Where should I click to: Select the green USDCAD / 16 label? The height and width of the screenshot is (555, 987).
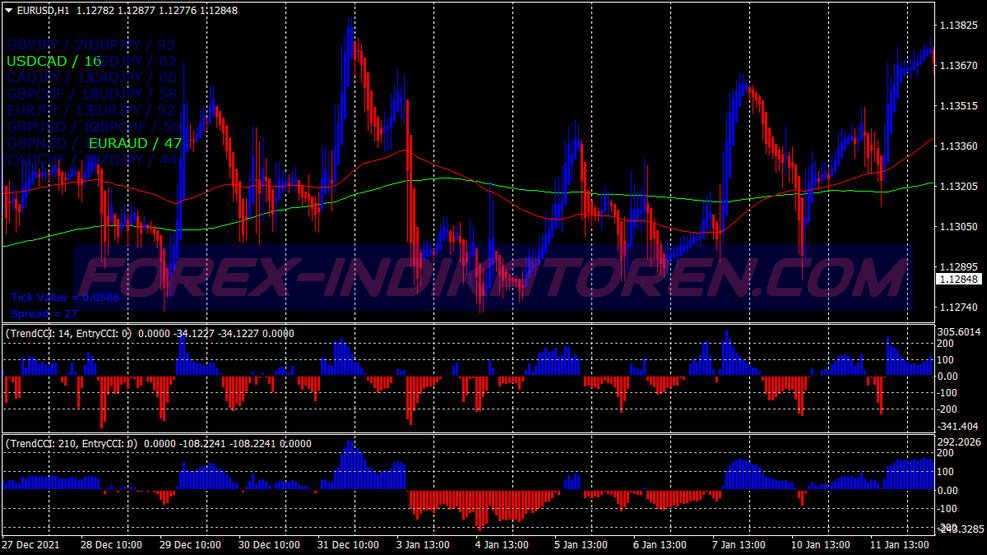coord(54,61)
